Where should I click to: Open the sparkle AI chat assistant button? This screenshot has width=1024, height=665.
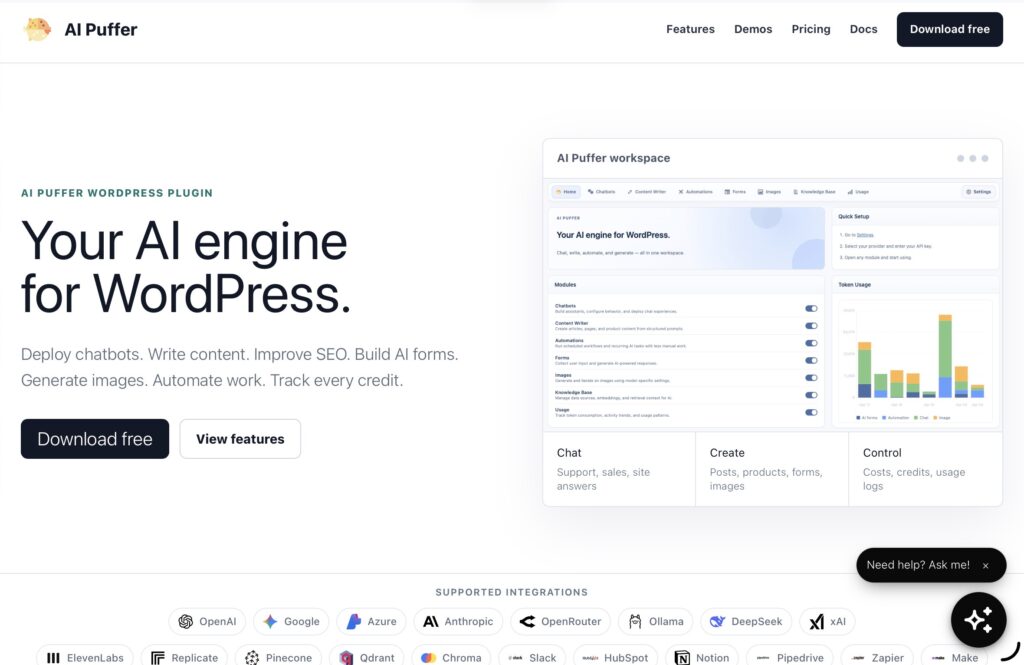tap(978, 619)
